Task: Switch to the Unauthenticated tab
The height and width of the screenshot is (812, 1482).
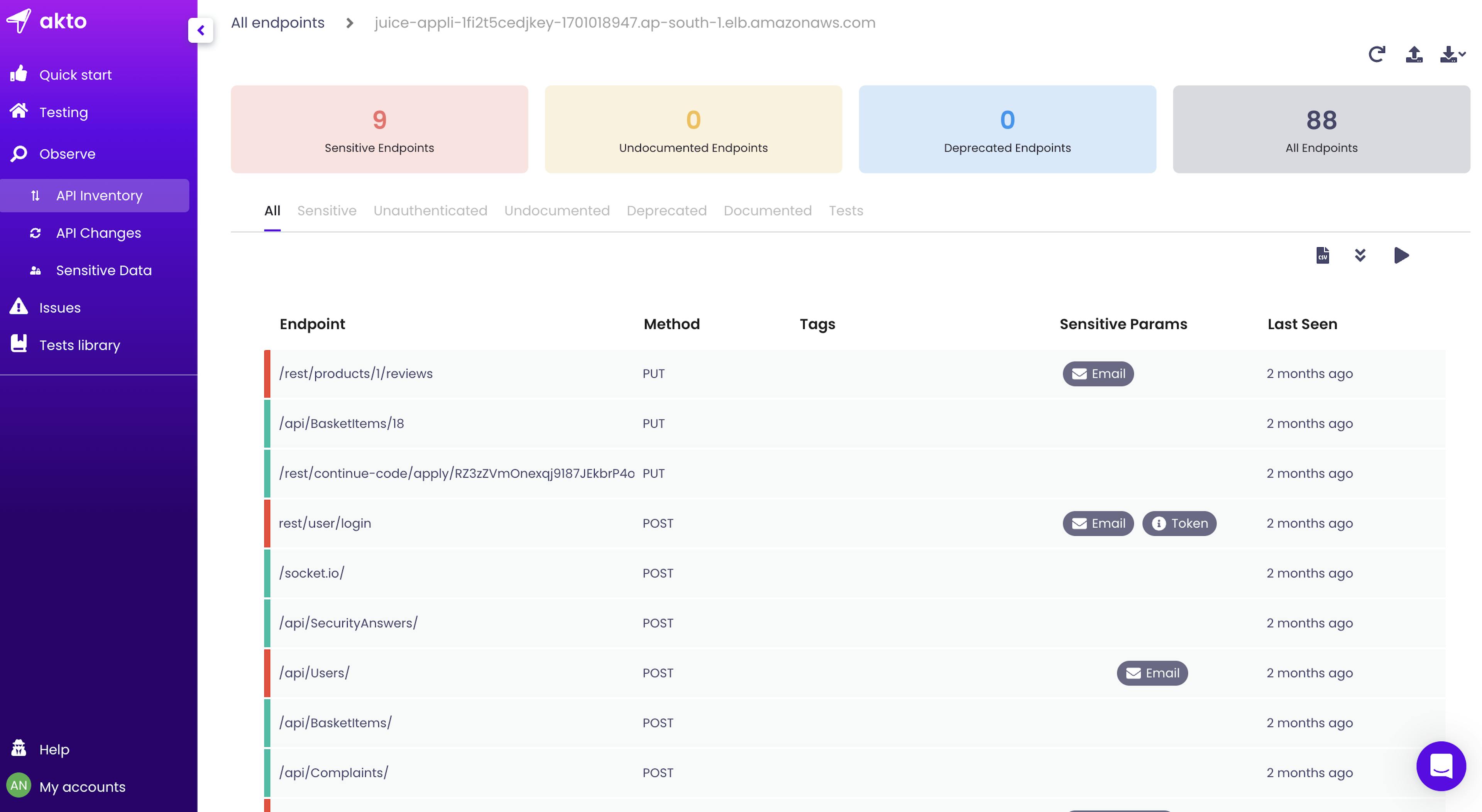Action: point(430,211)
